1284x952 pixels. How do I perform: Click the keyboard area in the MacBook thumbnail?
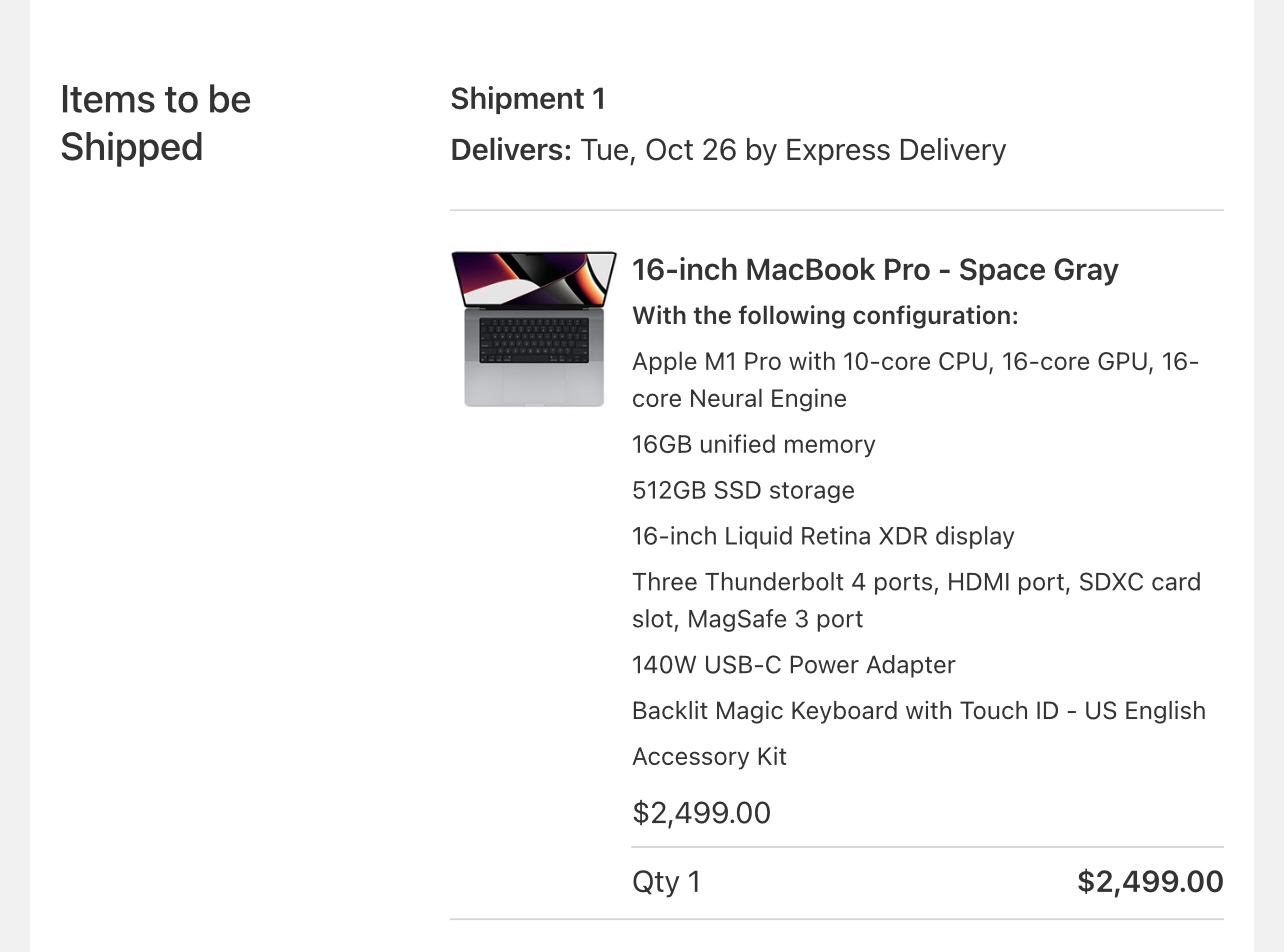click(x=534, y=340)
